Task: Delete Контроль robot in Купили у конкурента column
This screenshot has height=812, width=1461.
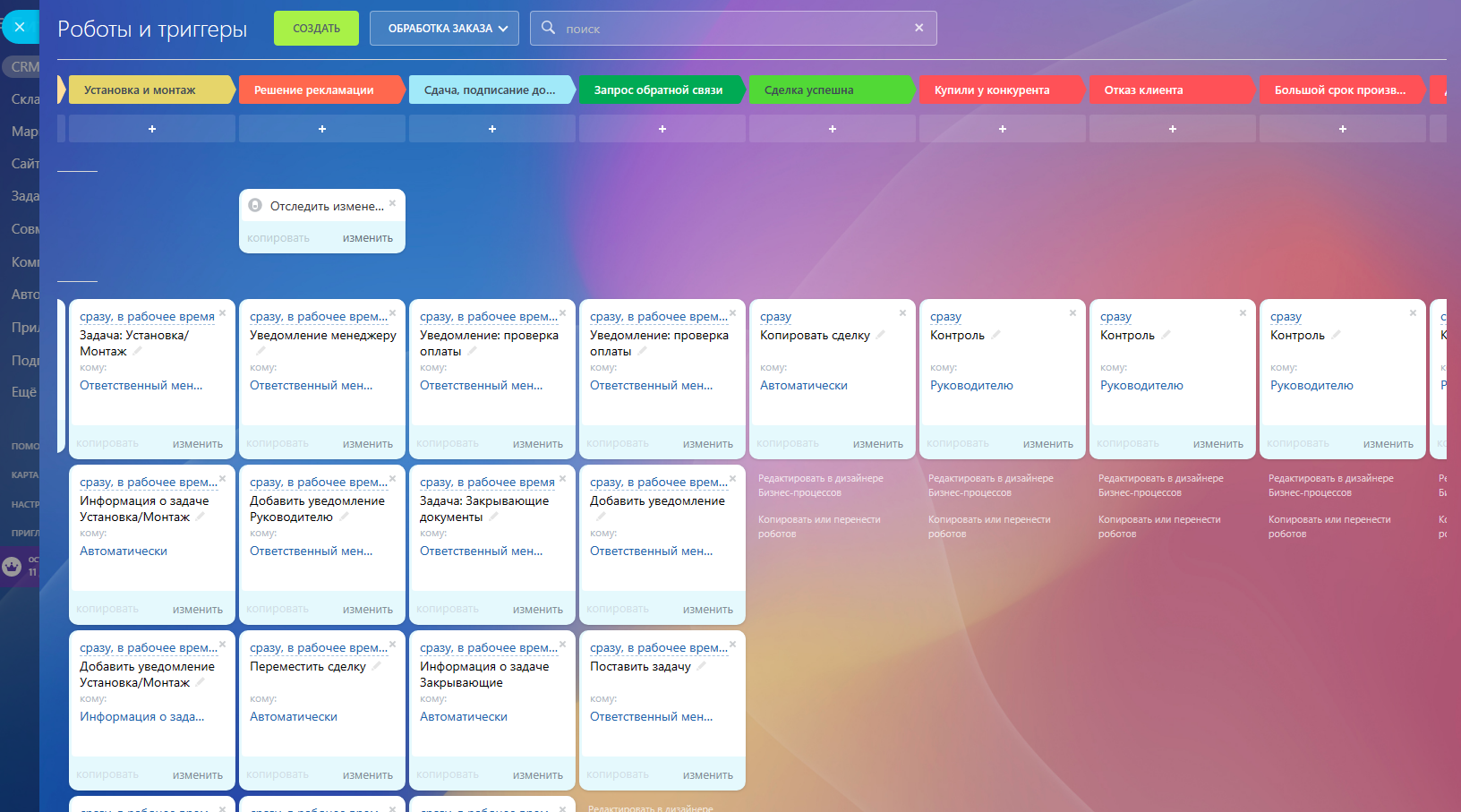Action: coord(1072,312)
